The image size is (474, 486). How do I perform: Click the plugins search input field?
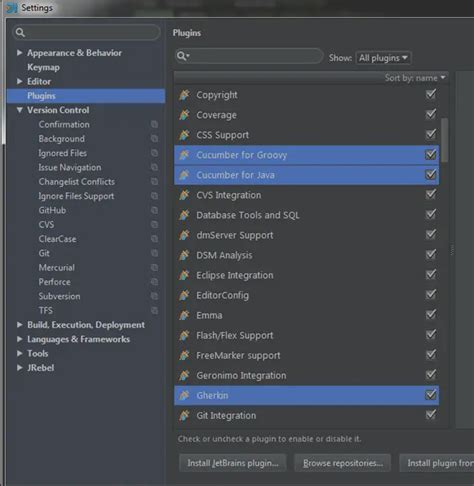click(249, 56)
